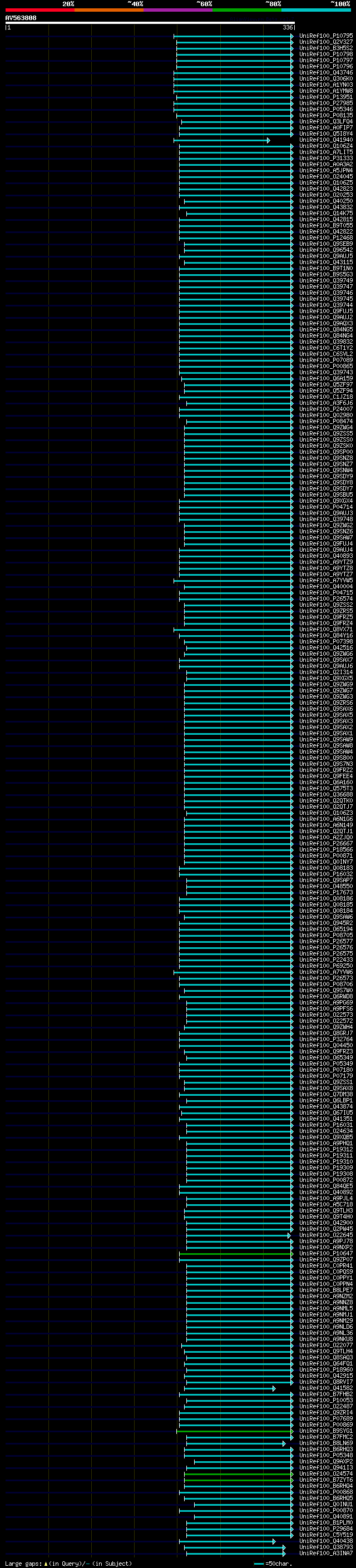The image size is (356, 1568).
Task: Select hit UniRef100_P19312
Action: (x=326, y=1150)
